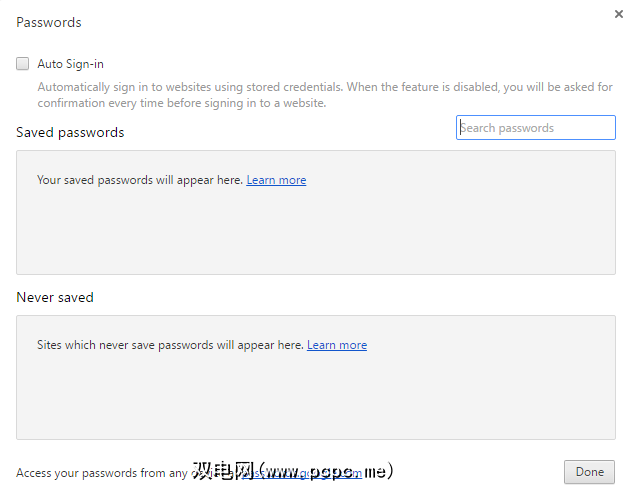Click the watermark text over the footer

tap(292, 470)
